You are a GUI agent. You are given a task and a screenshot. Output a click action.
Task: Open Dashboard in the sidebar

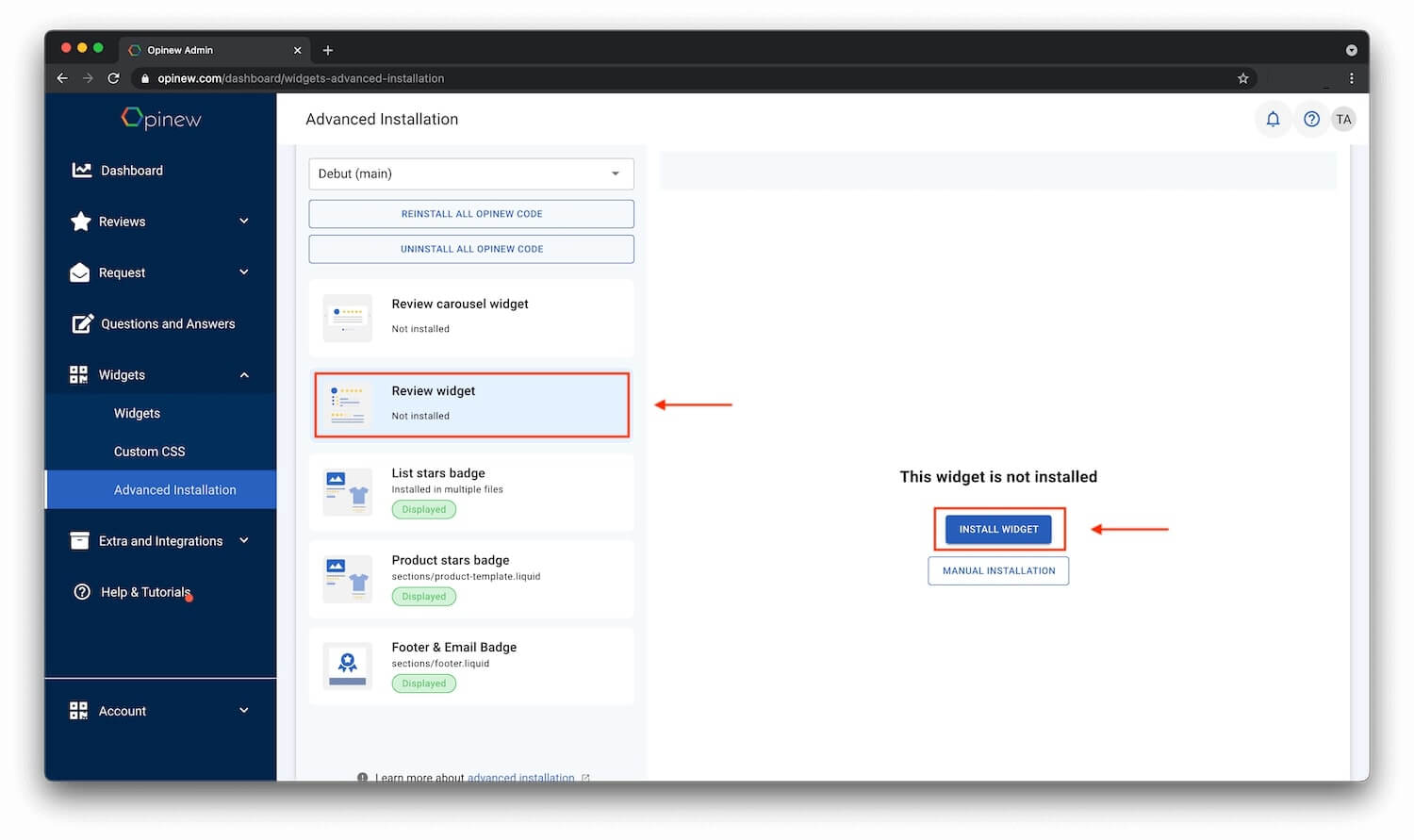click(x=132, y=171)
